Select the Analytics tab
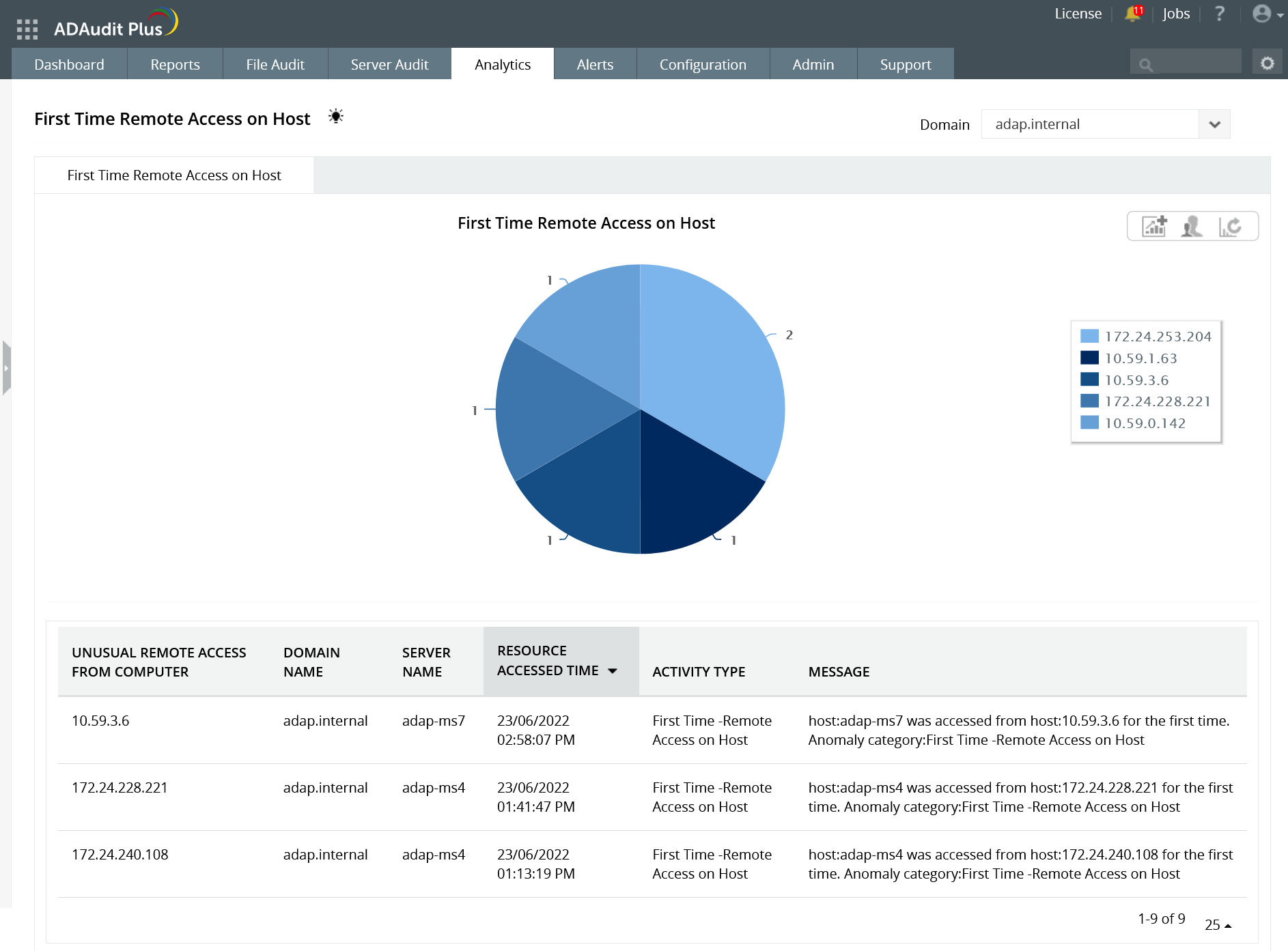 (503, 64)
